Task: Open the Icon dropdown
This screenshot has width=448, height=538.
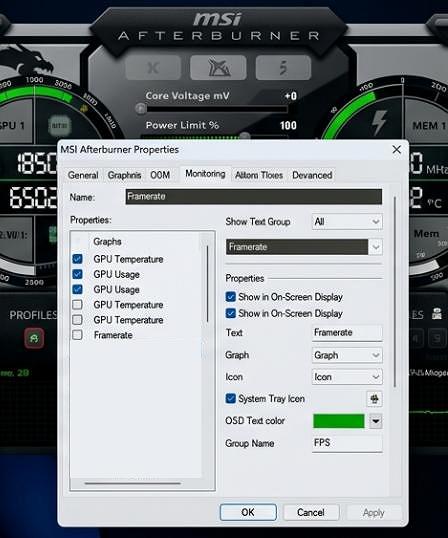Action: (x=347, y=377)
